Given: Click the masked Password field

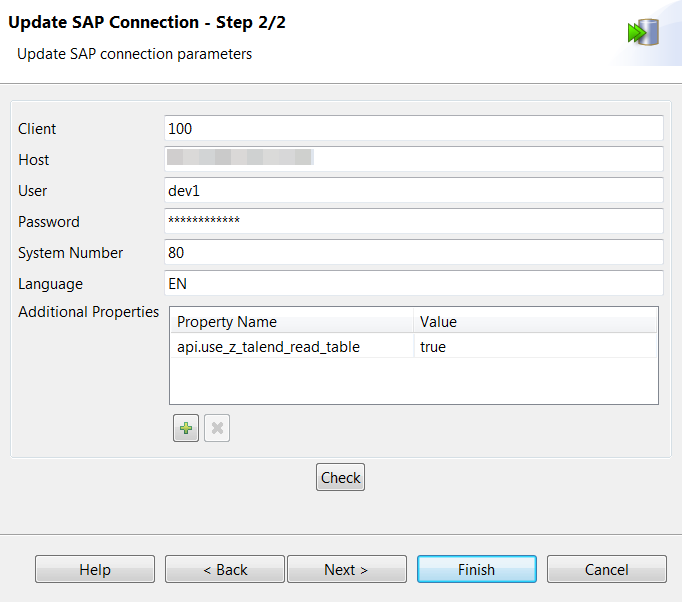Looking at the screenshot, I should (x=413, y=222).
